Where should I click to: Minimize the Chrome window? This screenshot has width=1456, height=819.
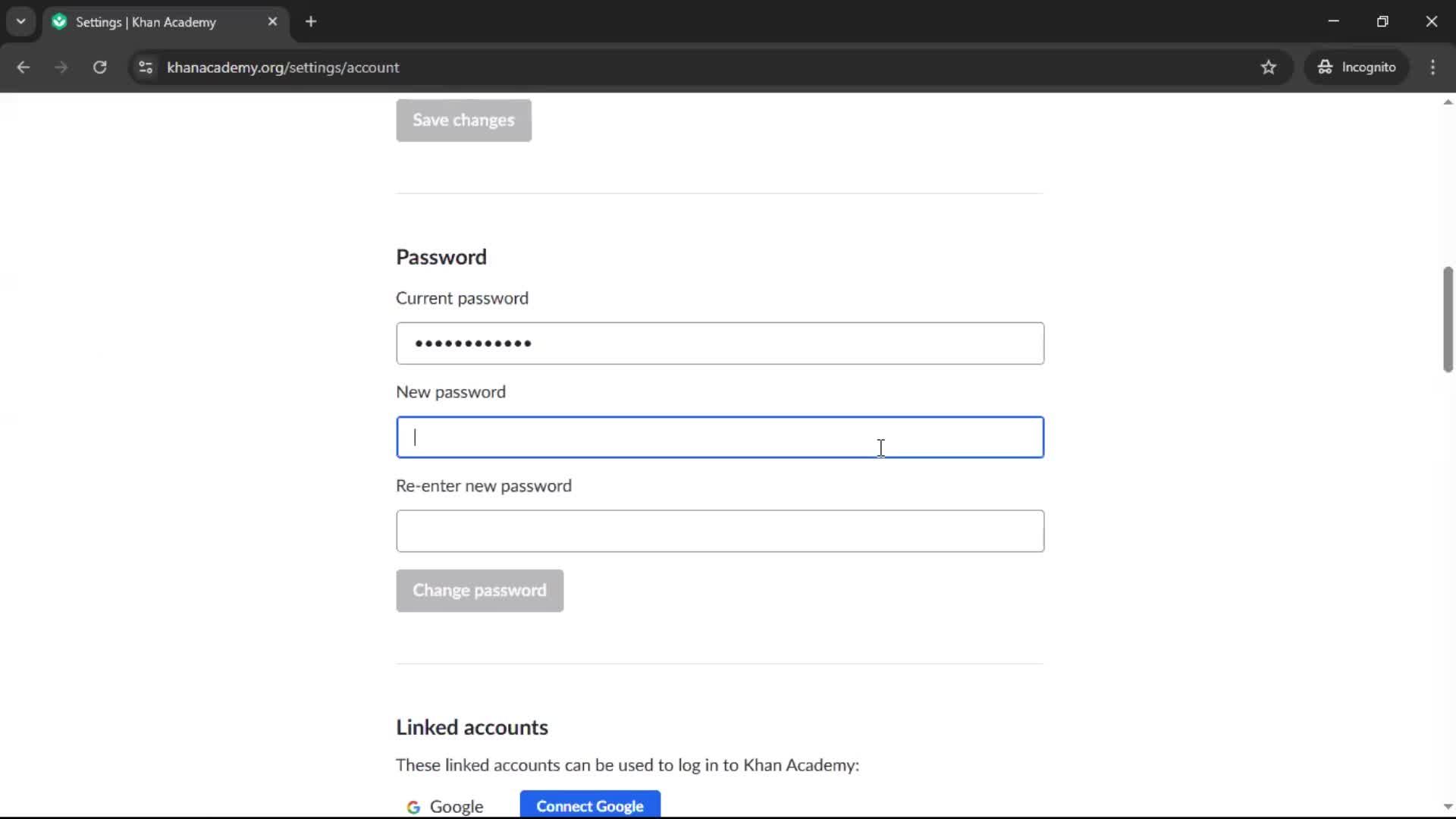[x=1333, y=21]
